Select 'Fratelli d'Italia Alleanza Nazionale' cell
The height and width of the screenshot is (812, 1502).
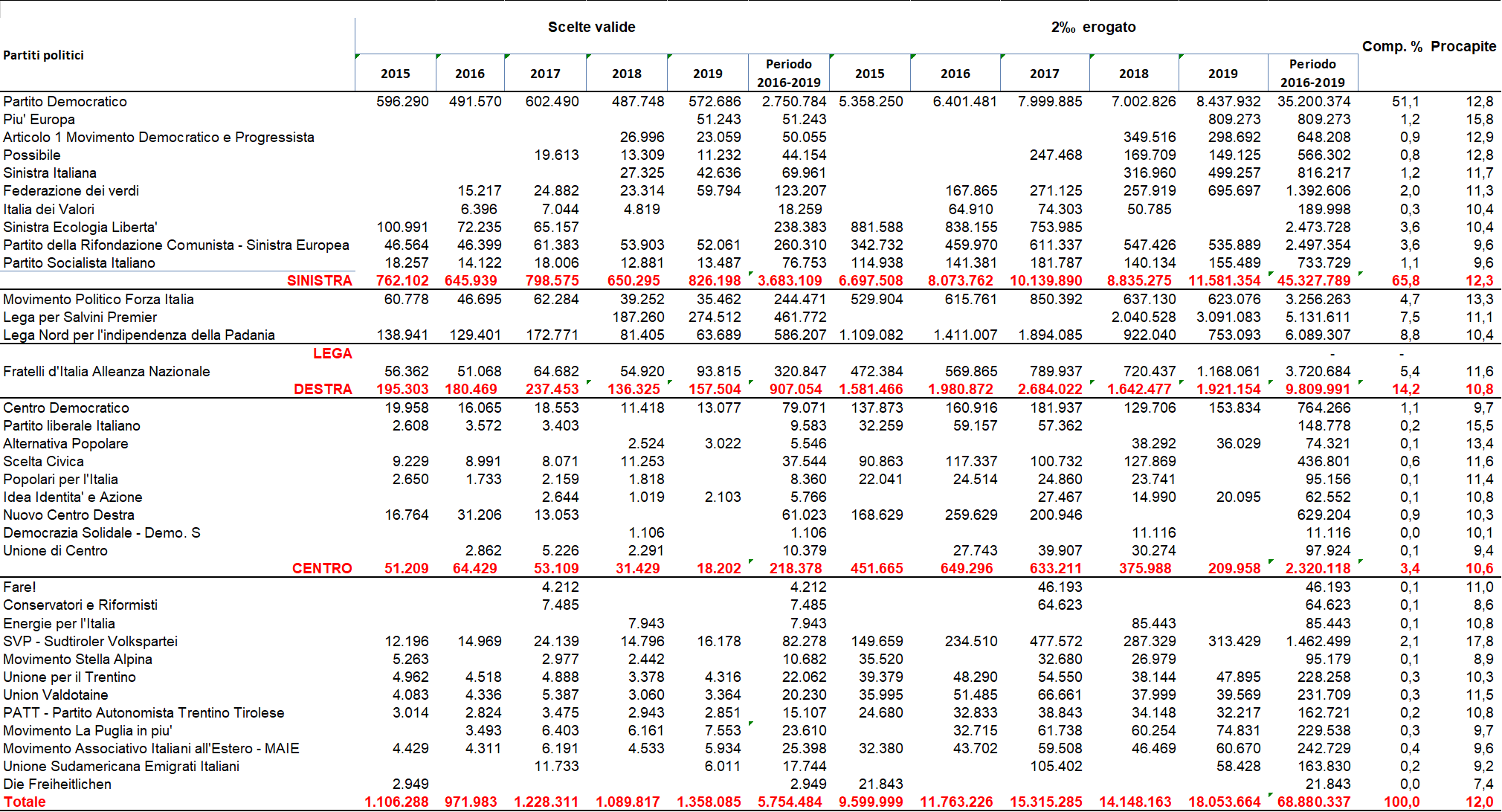[x=106, y=371]
